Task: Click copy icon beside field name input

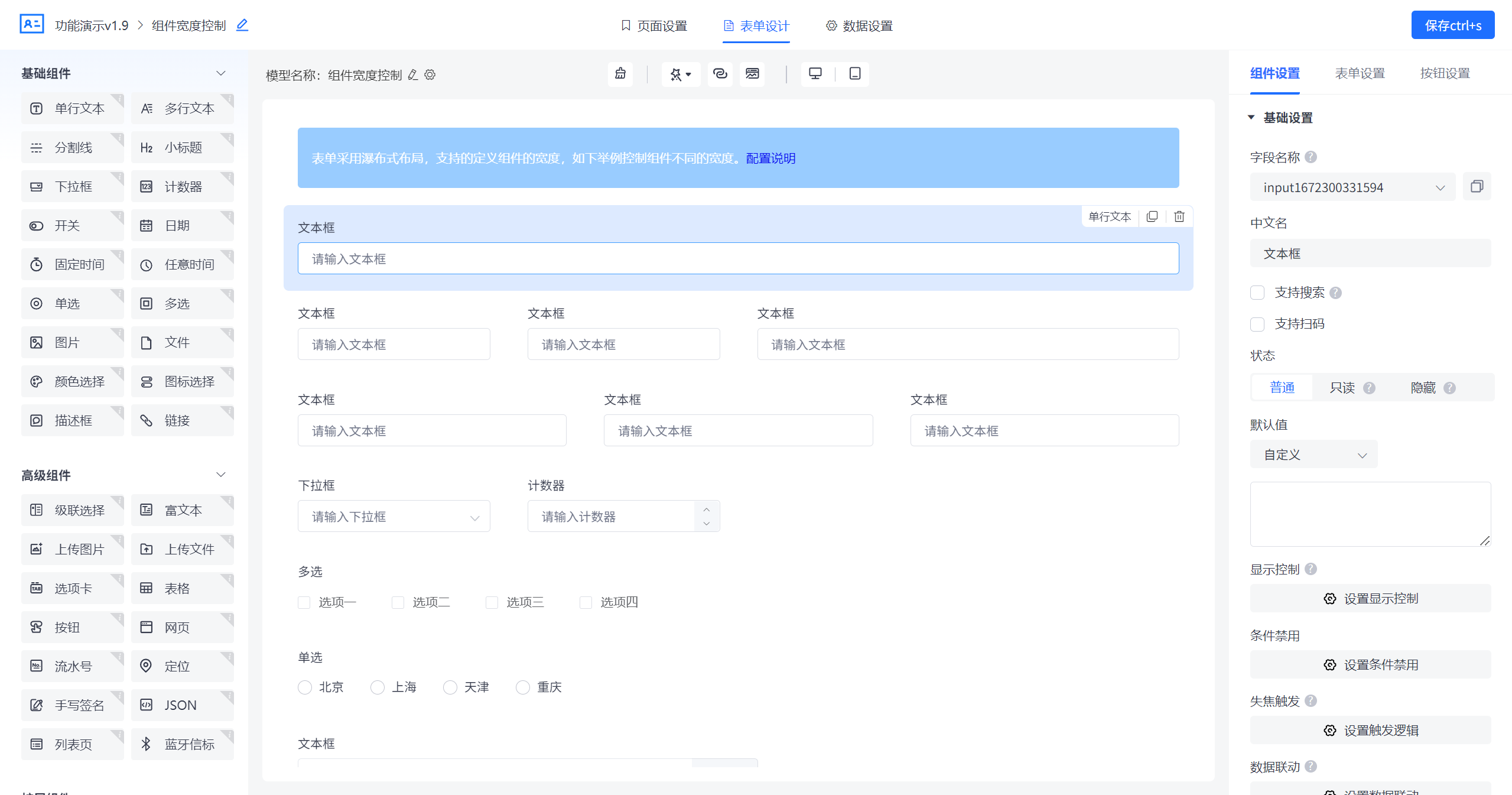Action: (x=1477, y=187)
